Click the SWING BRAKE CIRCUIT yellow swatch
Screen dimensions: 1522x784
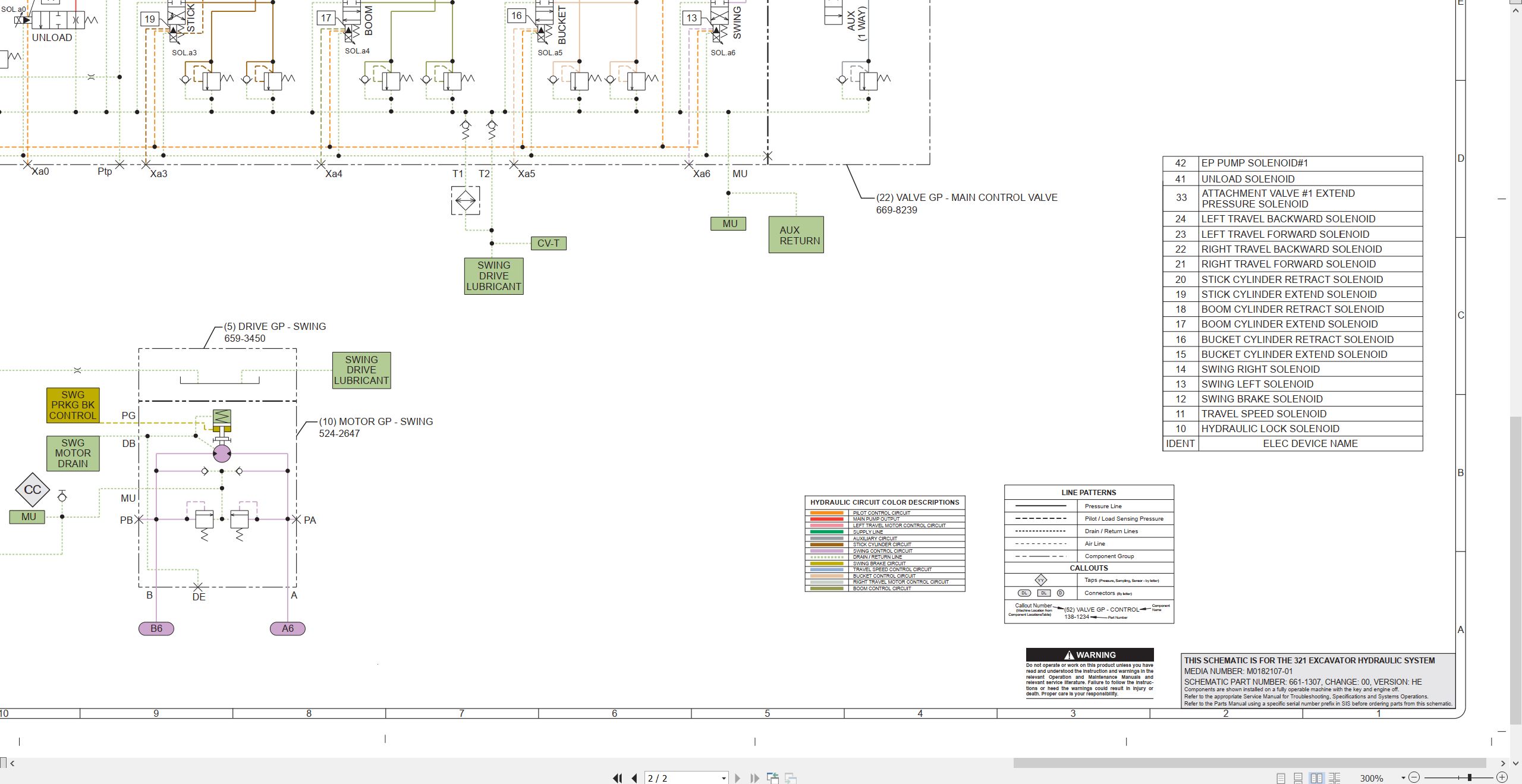click(826, 563)
